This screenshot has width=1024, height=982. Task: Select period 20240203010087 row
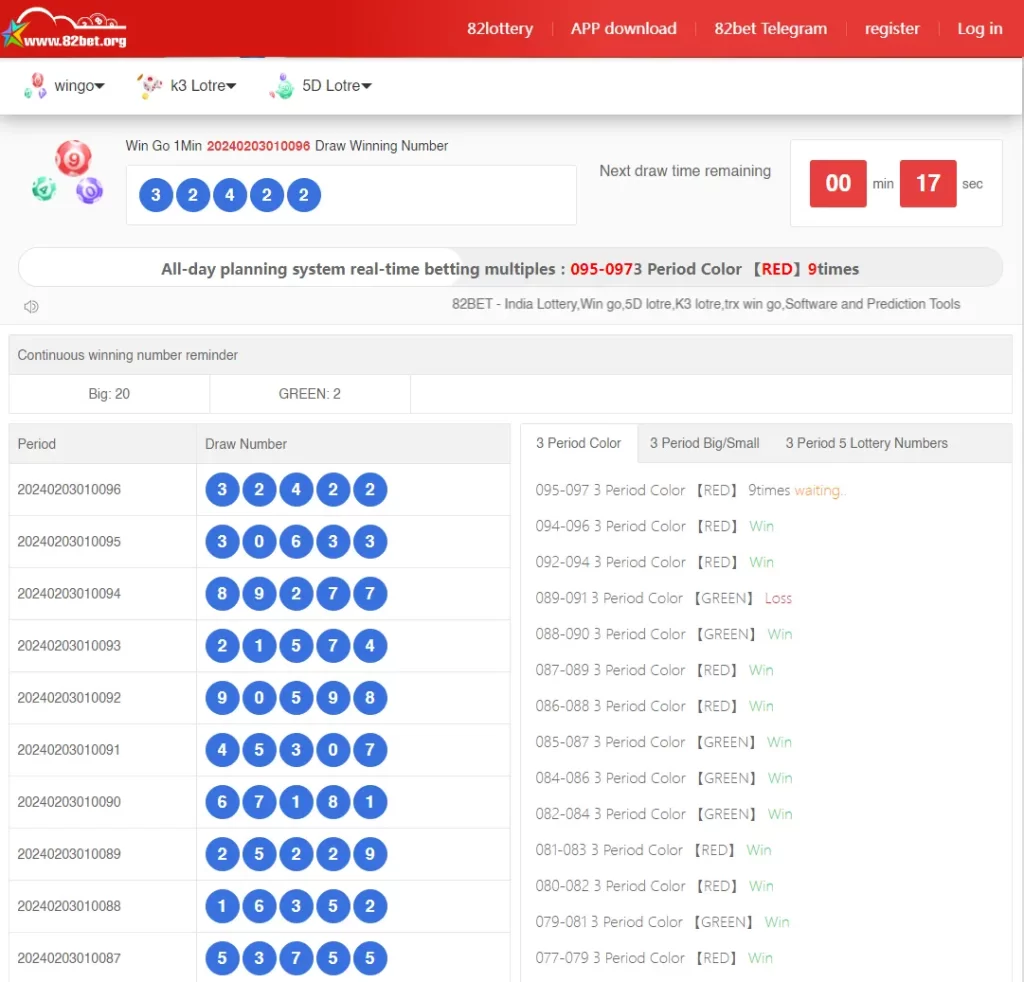click(x=259, y=958)
